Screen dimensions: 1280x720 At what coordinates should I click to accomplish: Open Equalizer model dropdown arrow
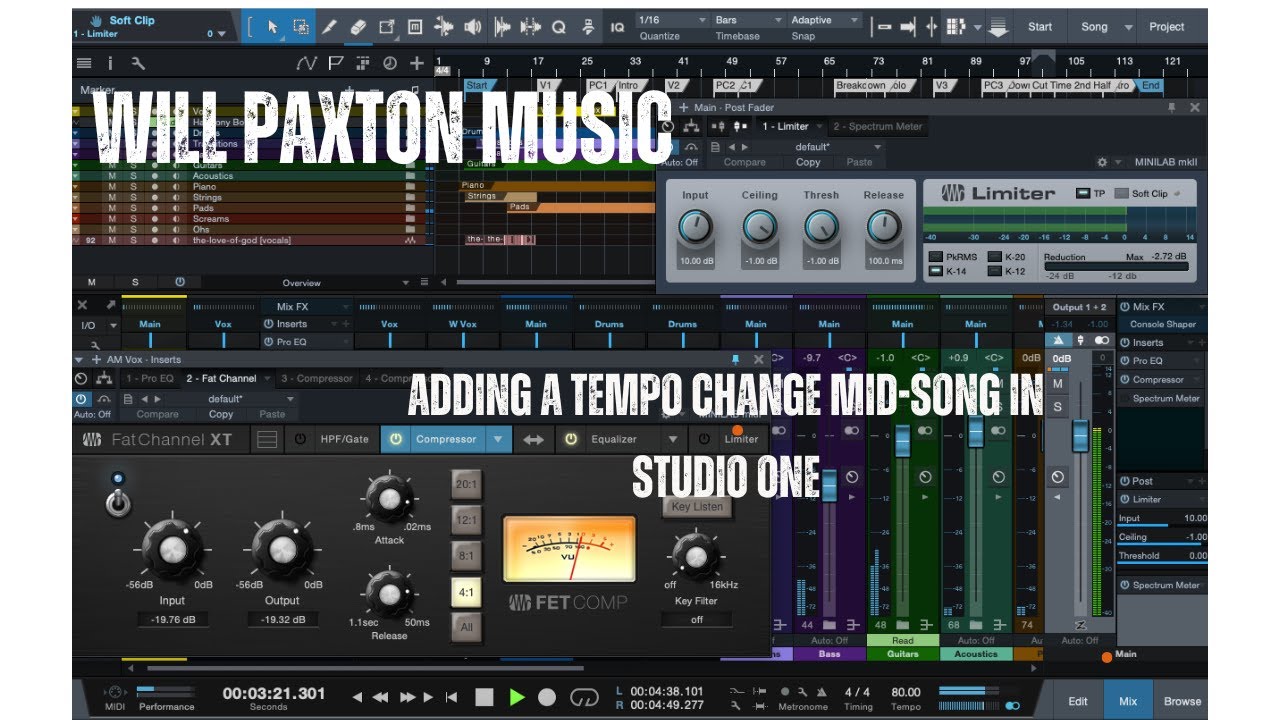tap(674, 439)
